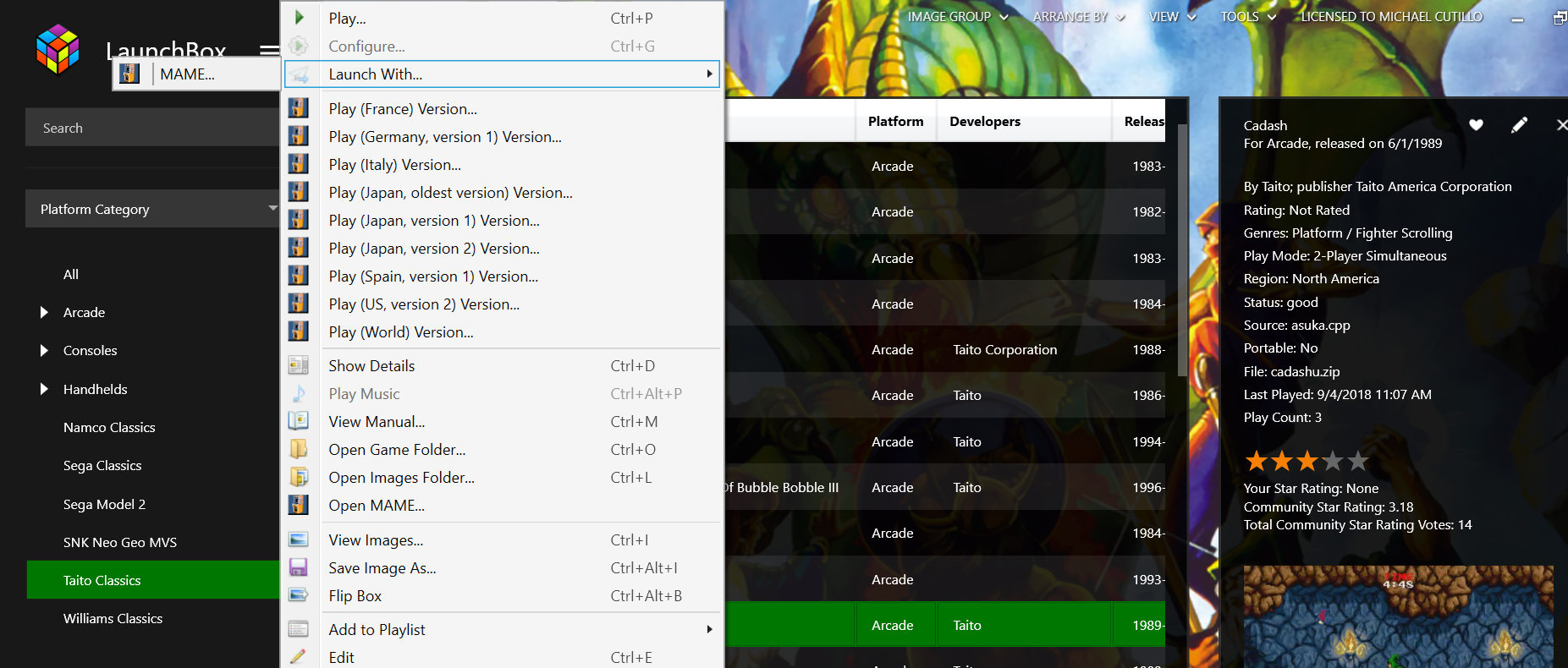Click the View Images picture icon
Viewport: 1568px width, 668px height.
299,539
